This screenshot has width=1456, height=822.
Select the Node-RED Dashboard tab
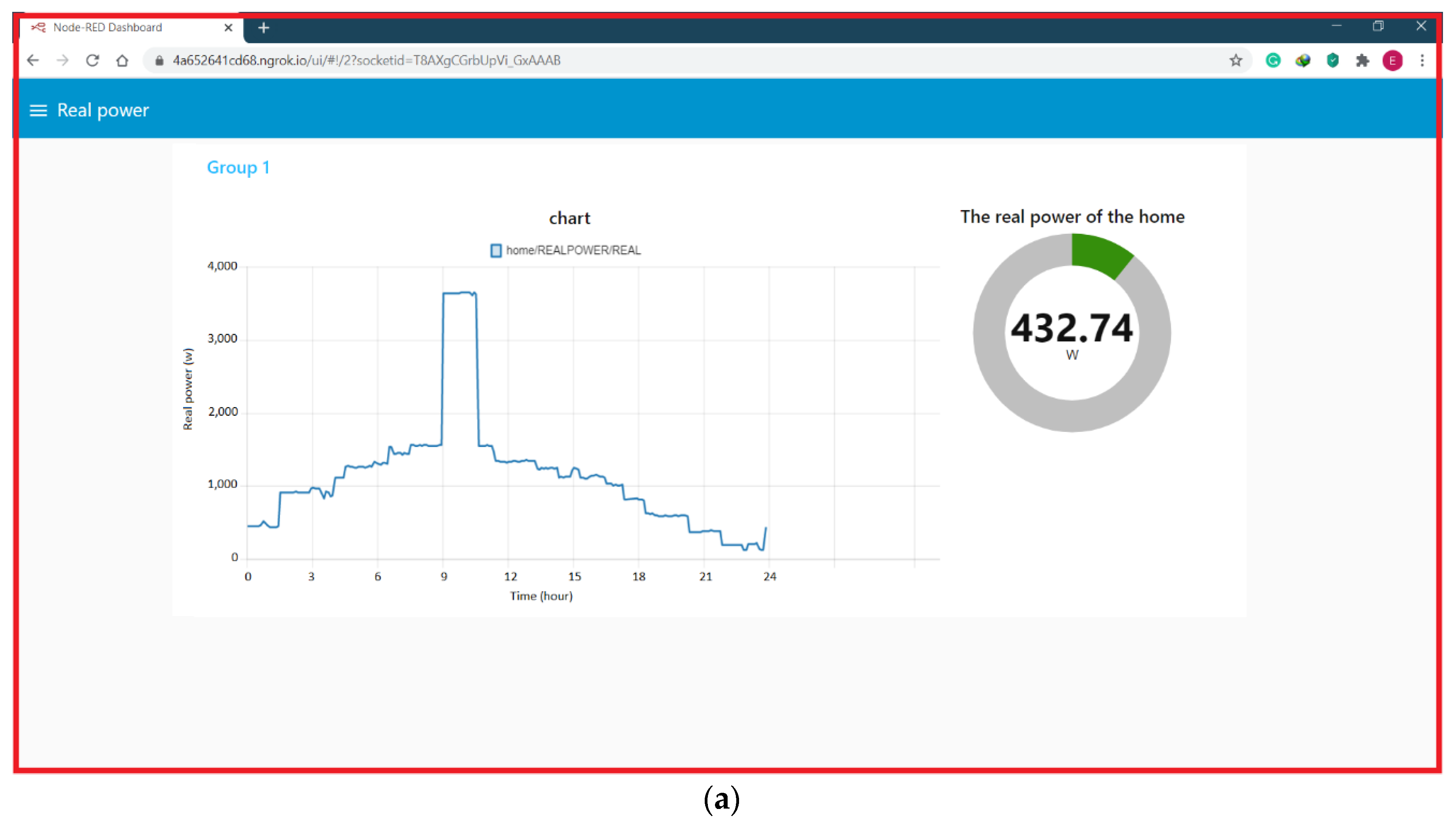(107, 28)
